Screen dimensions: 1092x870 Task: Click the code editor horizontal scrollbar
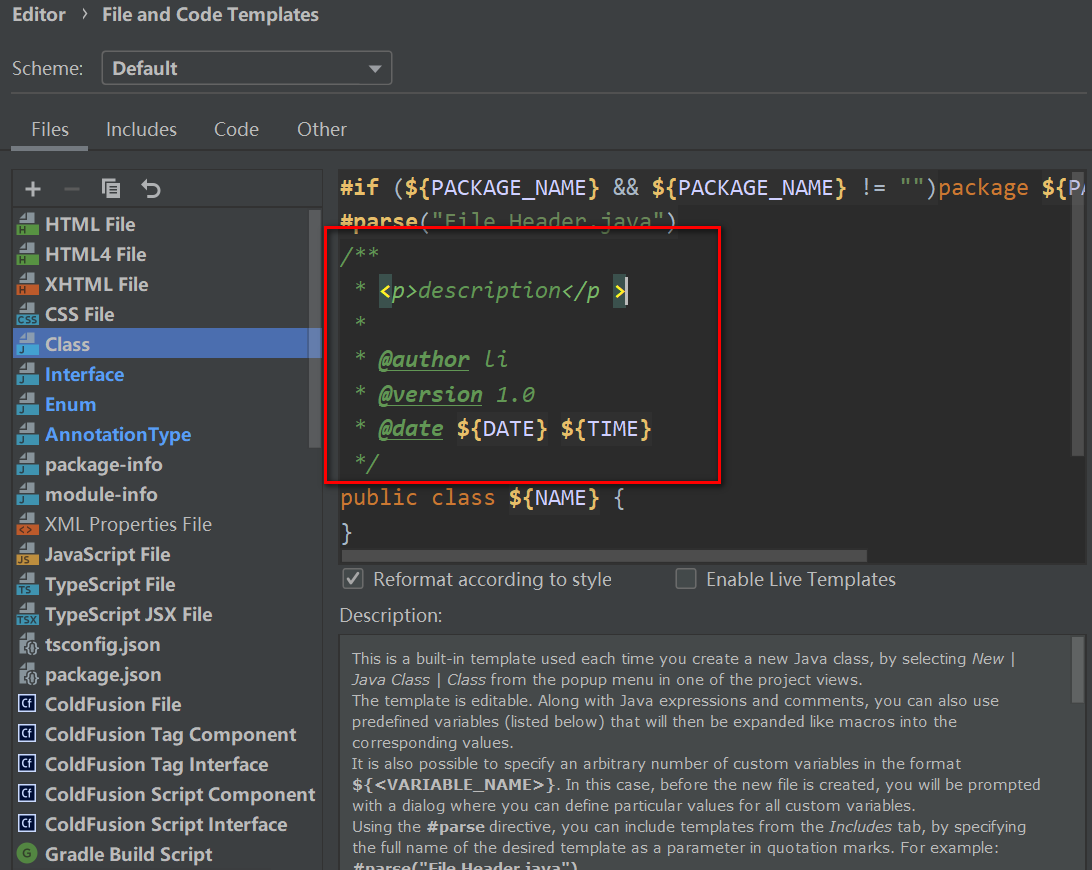tap(604, 556)
